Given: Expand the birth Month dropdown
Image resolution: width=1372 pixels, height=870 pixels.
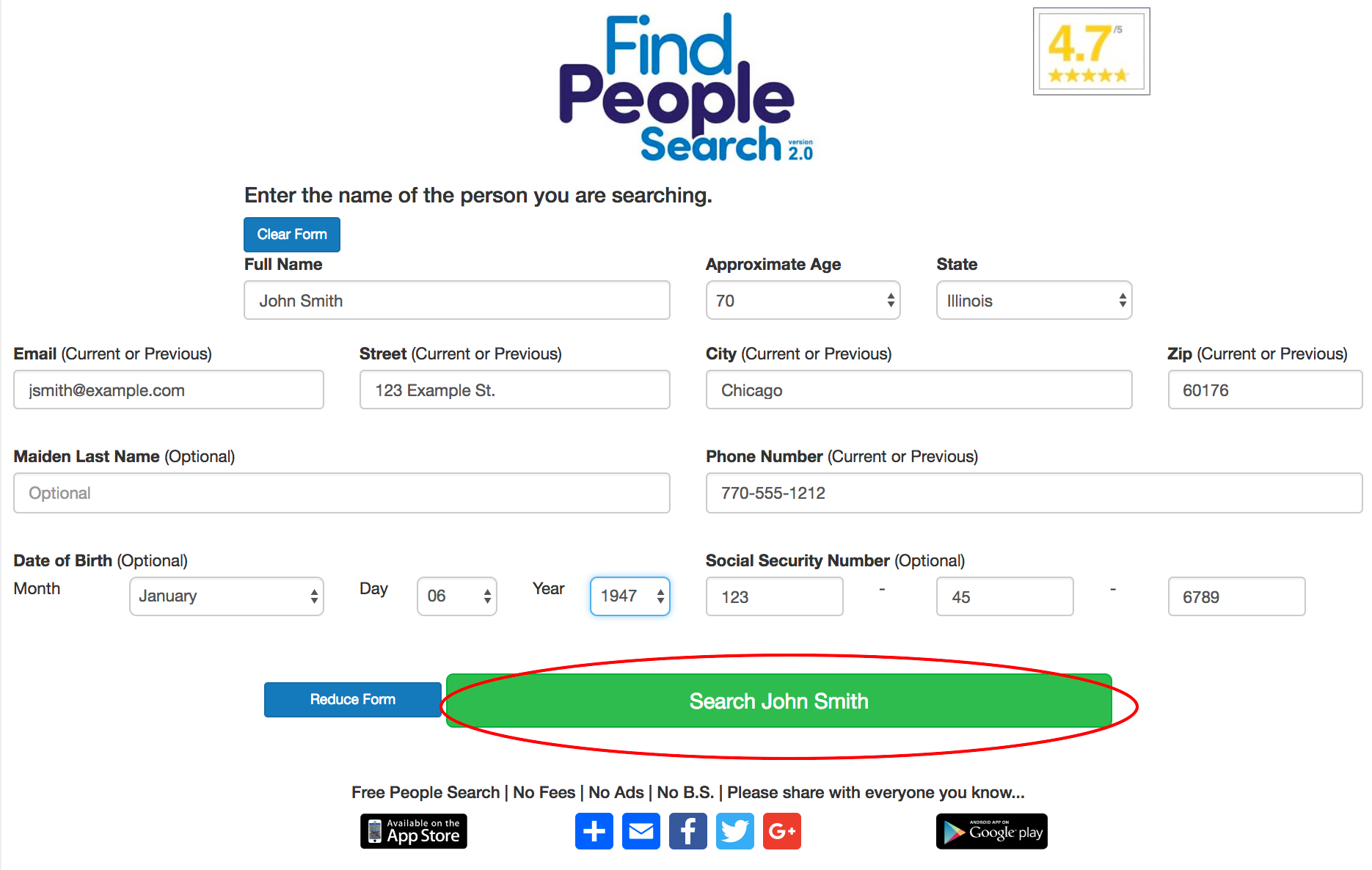Looking at the screenshot, I should [227, 596].
